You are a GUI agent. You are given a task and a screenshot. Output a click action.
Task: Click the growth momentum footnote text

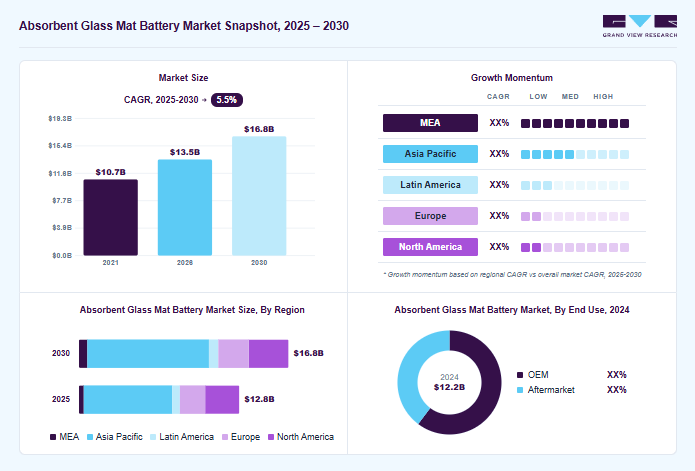[x=512, y=275]
